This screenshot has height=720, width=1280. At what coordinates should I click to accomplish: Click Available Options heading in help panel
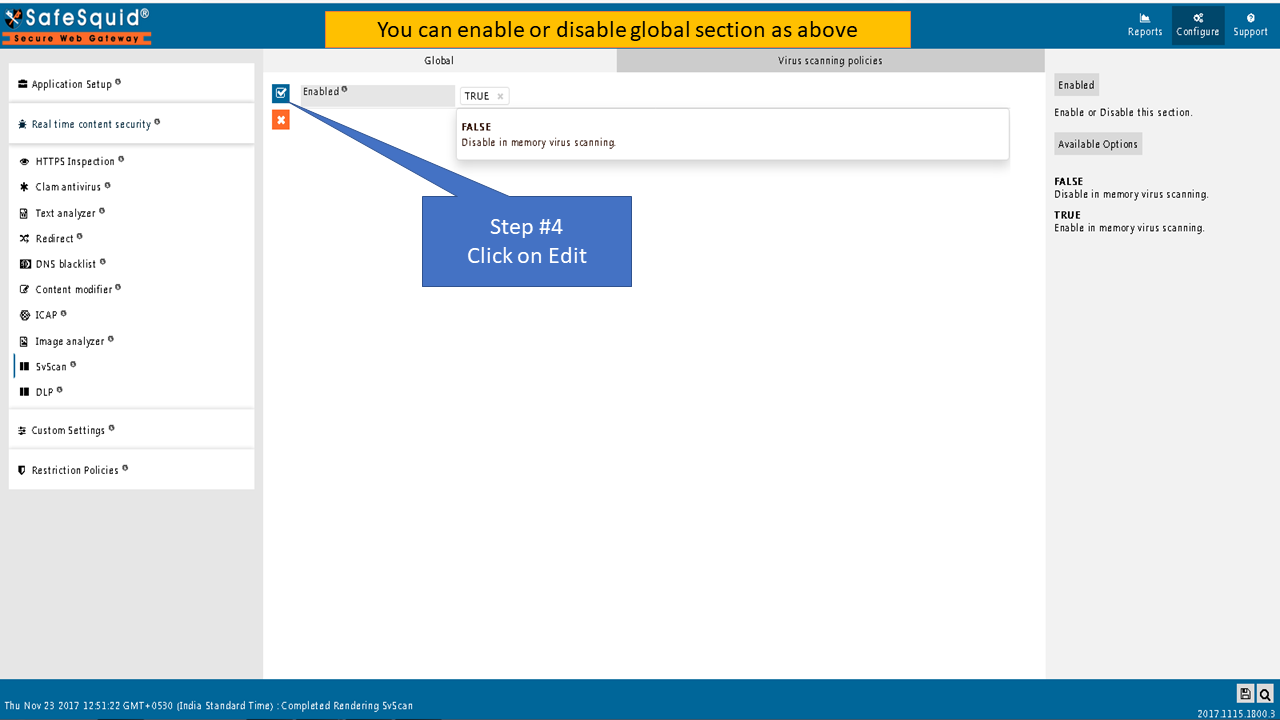pyautogui.click(x=1098, y=144)
